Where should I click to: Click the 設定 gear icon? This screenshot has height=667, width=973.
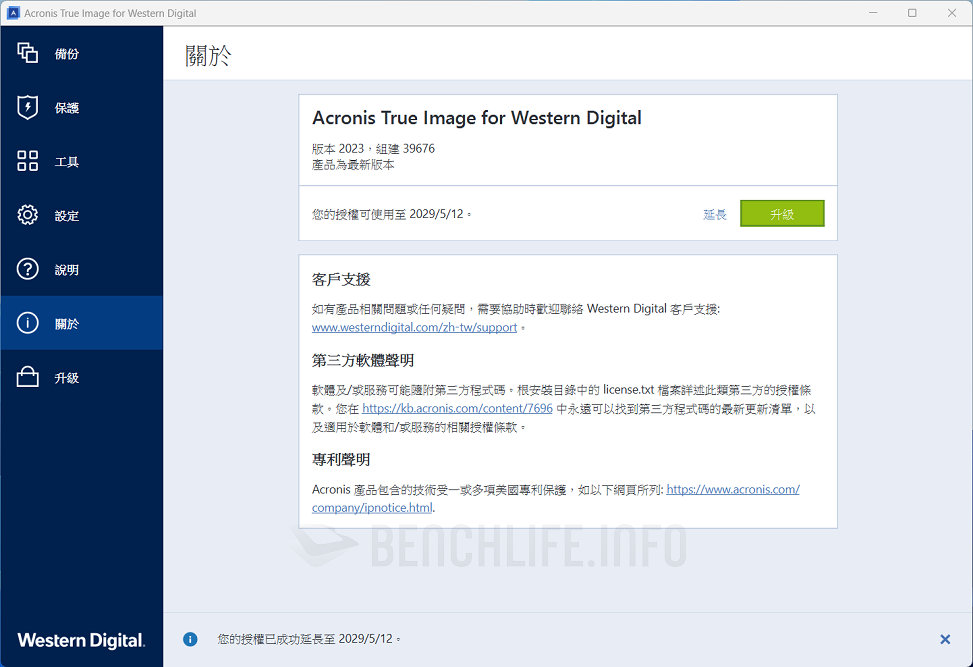[x=27, y=215]
